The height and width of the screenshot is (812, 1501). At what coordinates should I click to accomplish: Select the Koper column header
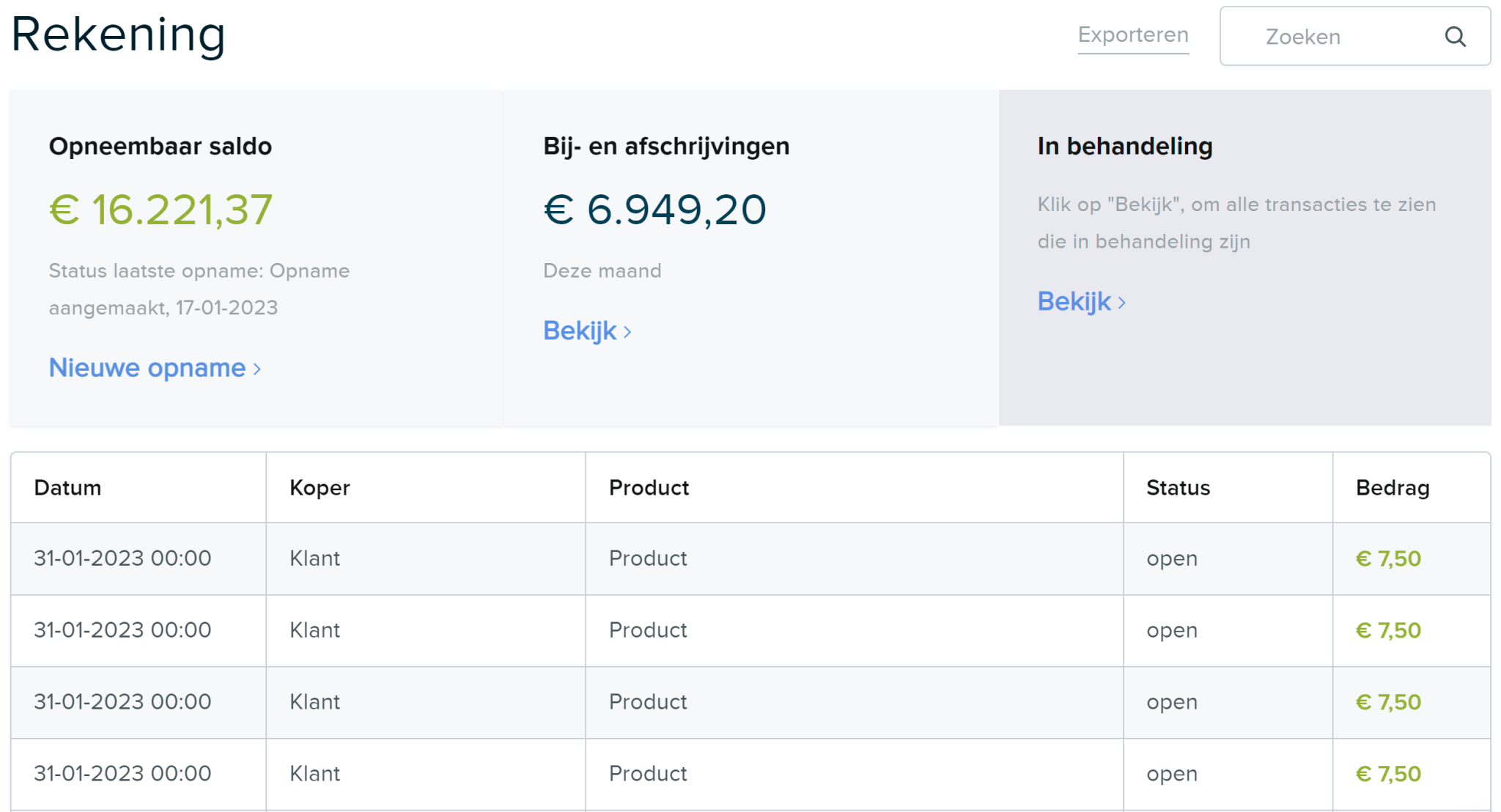(x=320, y=487)
